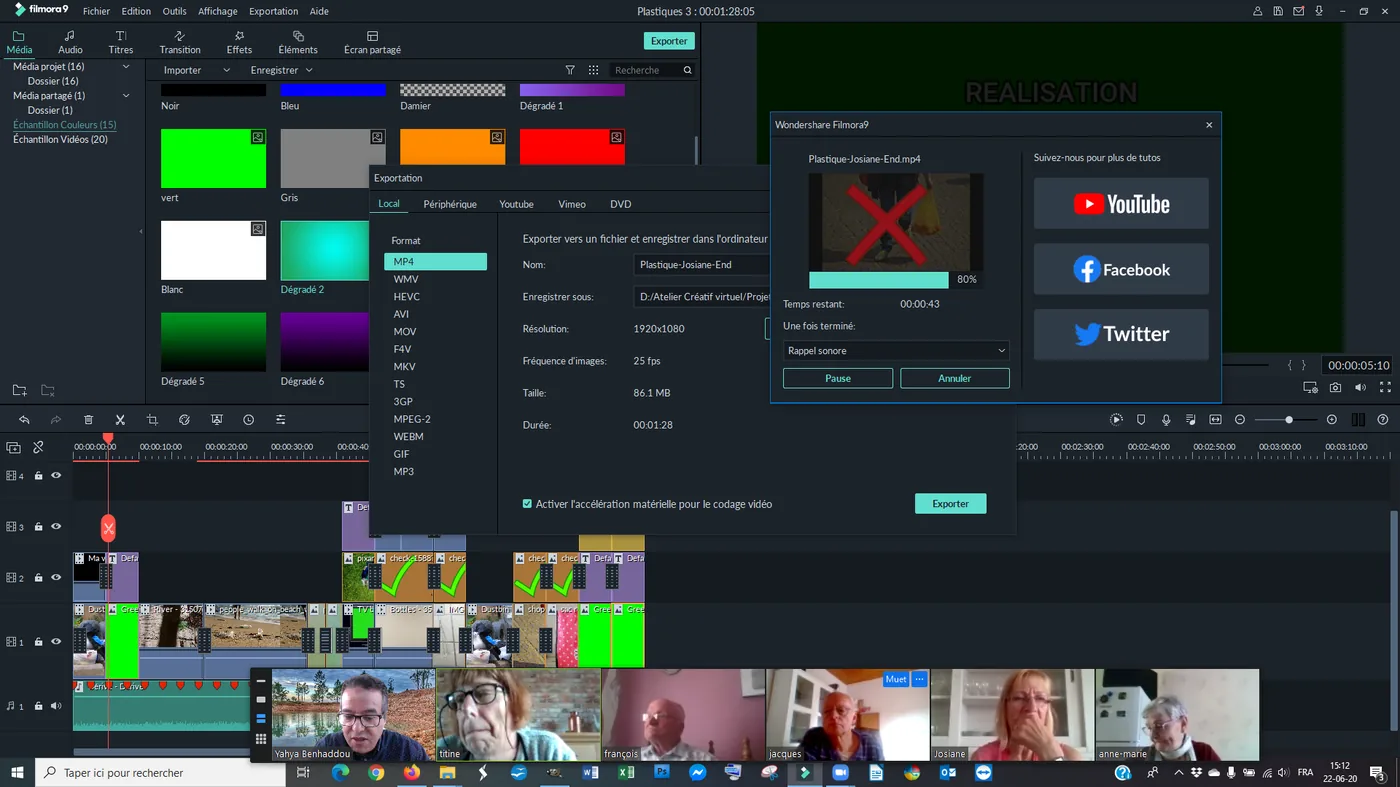
Task: Zoom in the timeline with the plus icon
Action: pyautogui.click(x=1332, y=420)
